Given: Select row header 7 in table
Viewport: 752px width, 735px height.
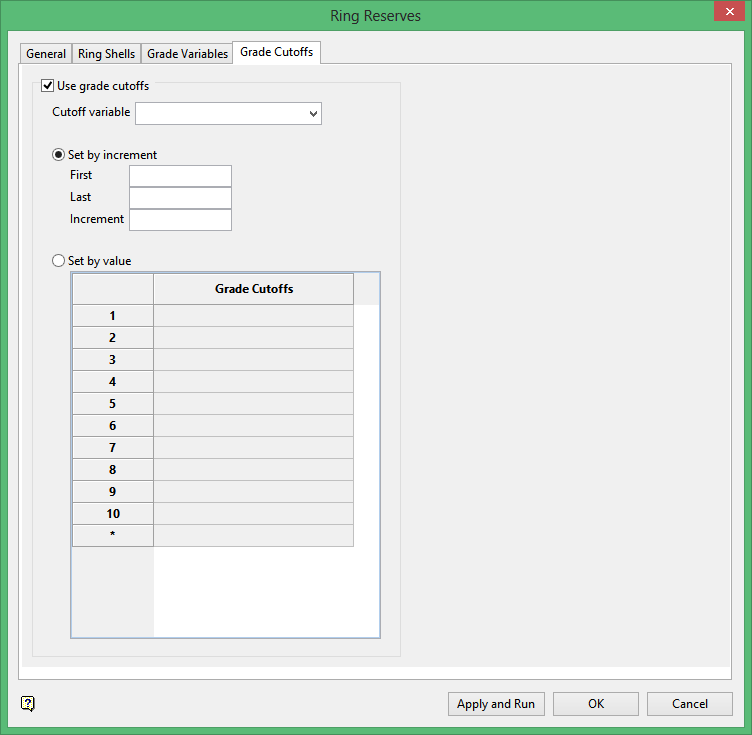Looking at the screenshot, I should tap(113, 448).
